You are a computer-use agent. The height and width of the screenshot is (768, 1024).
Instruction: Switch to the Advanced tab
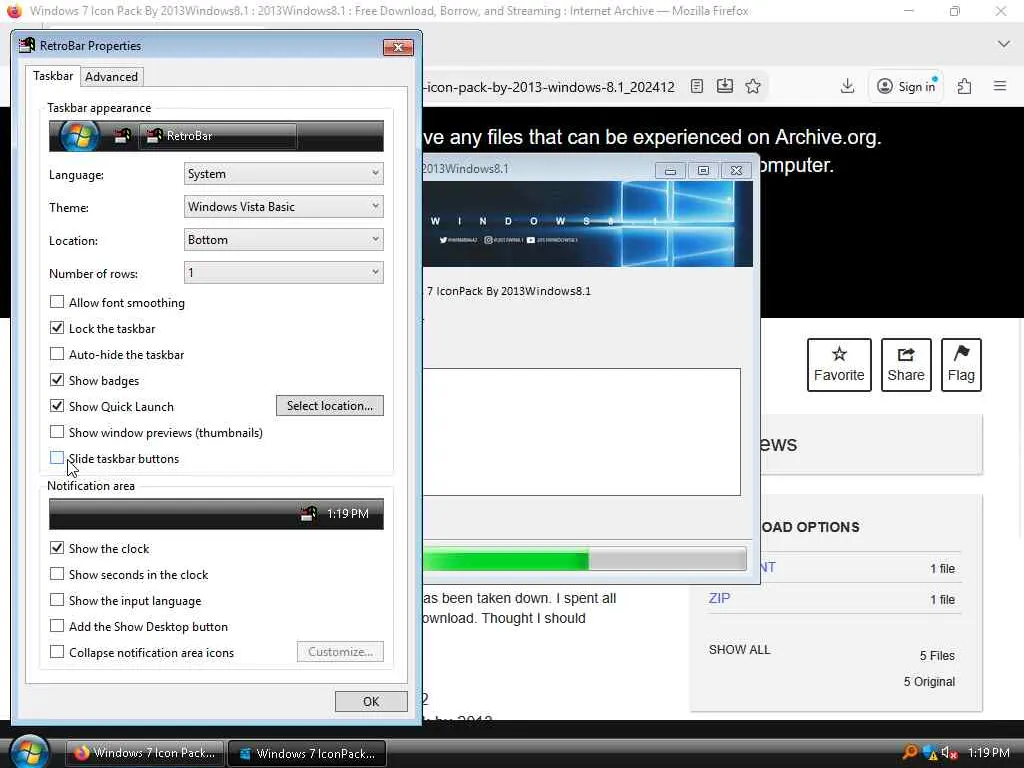pyautogui.click(x=111, y=76)
